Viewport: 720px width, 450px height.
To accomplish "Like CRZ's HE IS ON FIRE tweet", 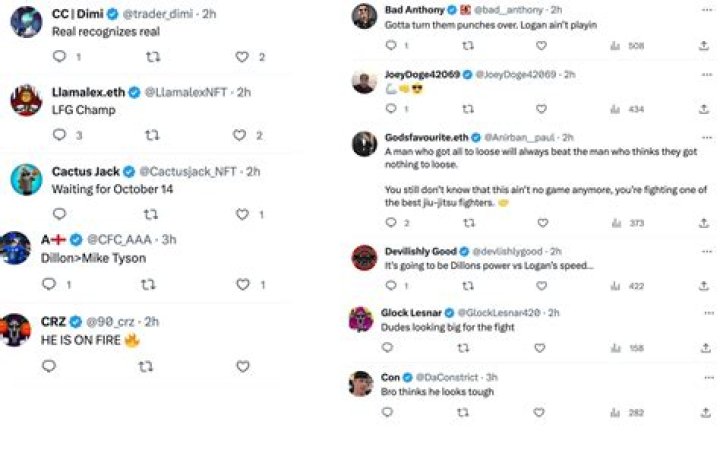I will pyautogui.click(x=242, y=366).
